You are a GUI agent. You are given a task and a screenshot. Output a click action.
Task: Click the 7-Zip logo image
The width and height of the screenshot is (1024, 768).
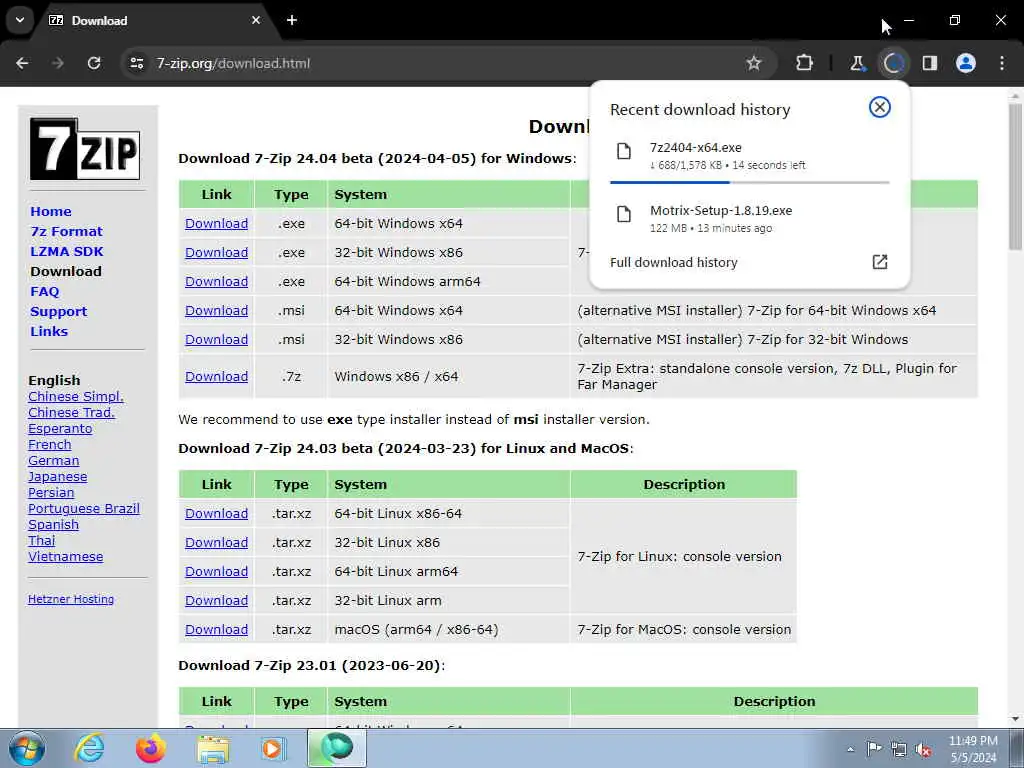pos(85,148)
